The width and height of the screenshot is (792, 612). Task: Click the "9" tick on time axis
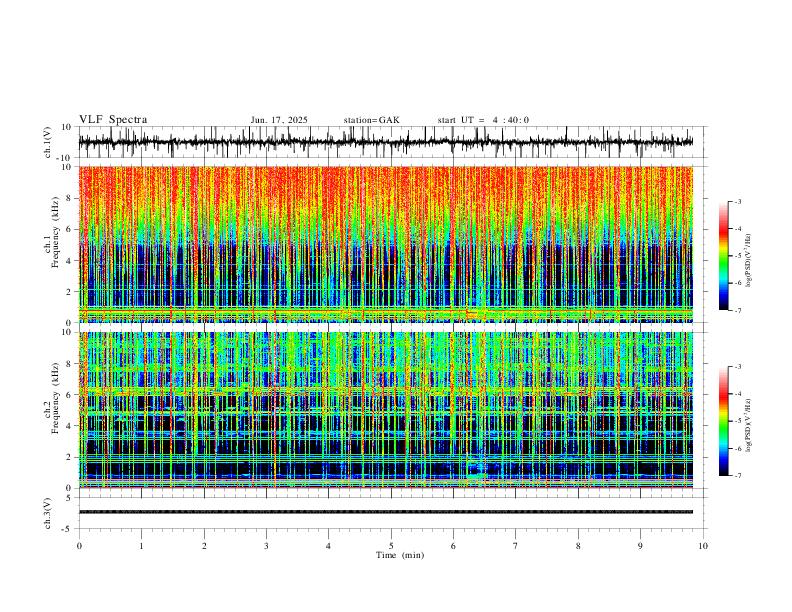(x=640, y=546)
